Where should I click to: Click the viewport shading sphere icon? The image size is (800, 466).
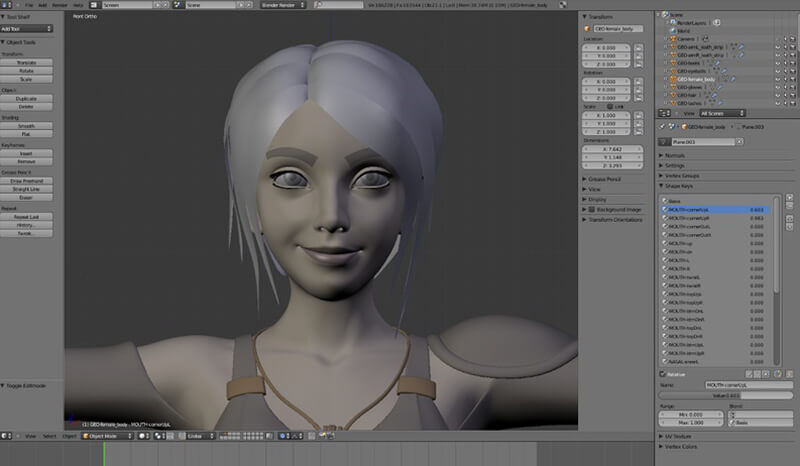click(x=143, y=436)
